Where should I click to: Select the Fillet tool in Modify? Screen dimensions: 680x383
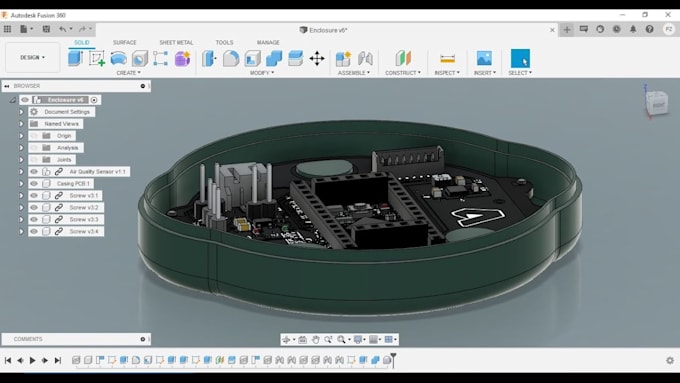pyautogui.click(x=231, y=58)
